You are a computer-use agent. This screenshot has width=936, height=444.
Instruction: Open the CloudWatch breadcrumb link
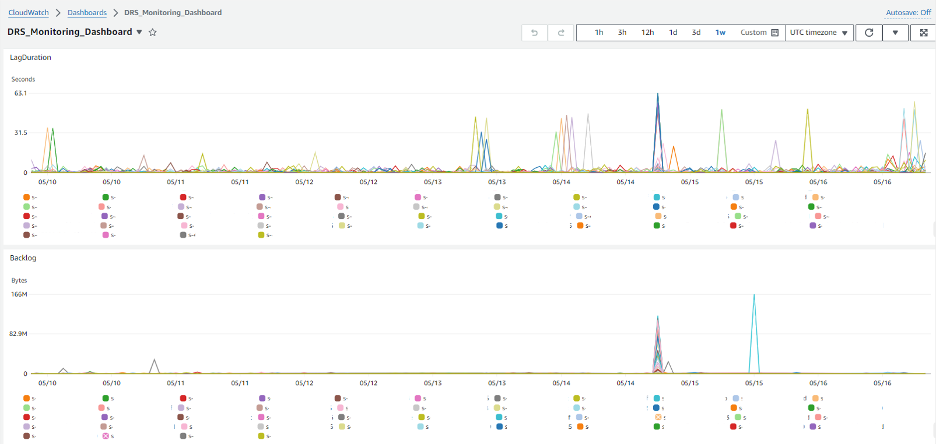pos(28,12)
